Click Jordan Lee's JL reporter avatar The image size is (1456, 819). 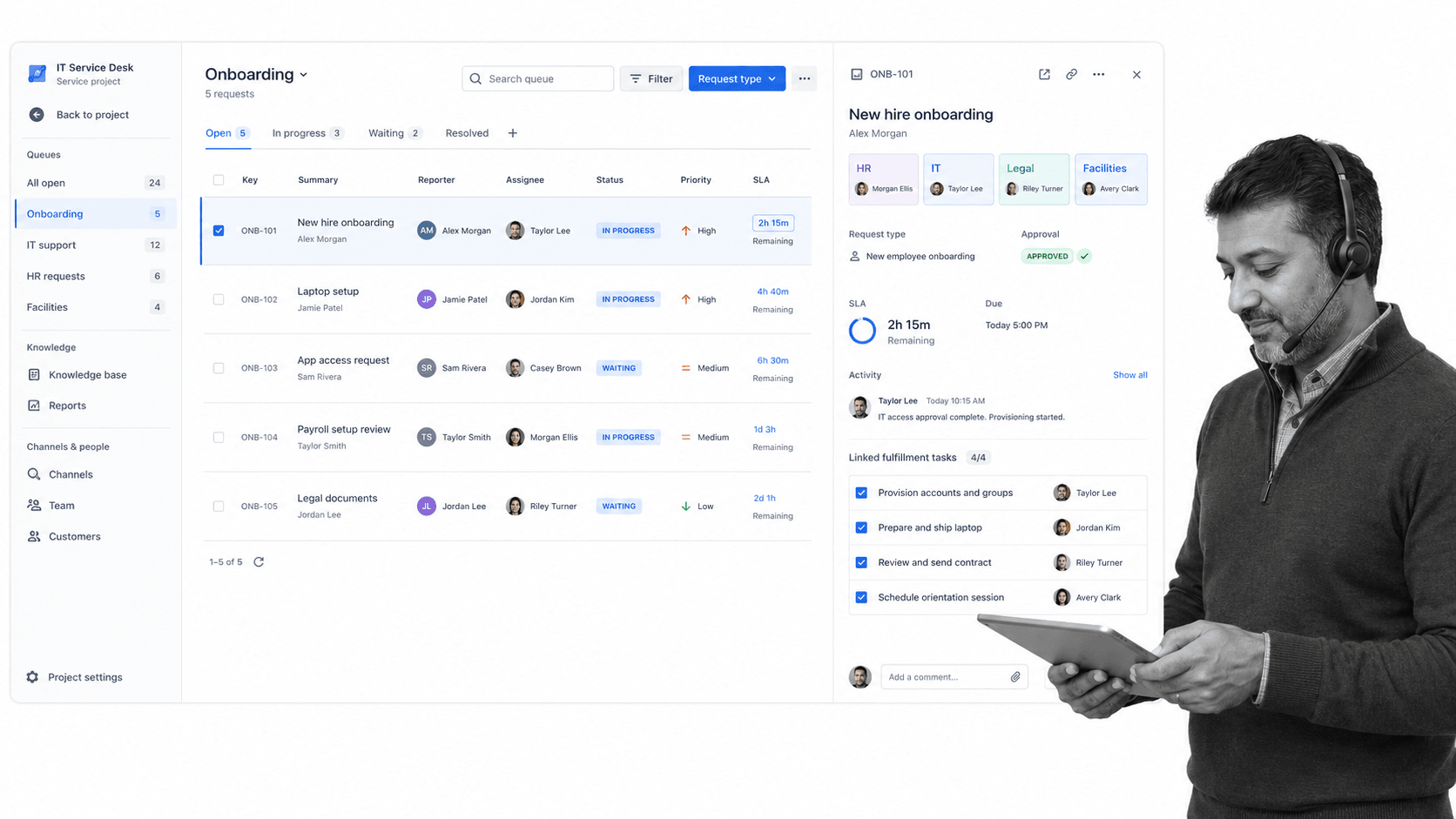(x=426, y=507)
